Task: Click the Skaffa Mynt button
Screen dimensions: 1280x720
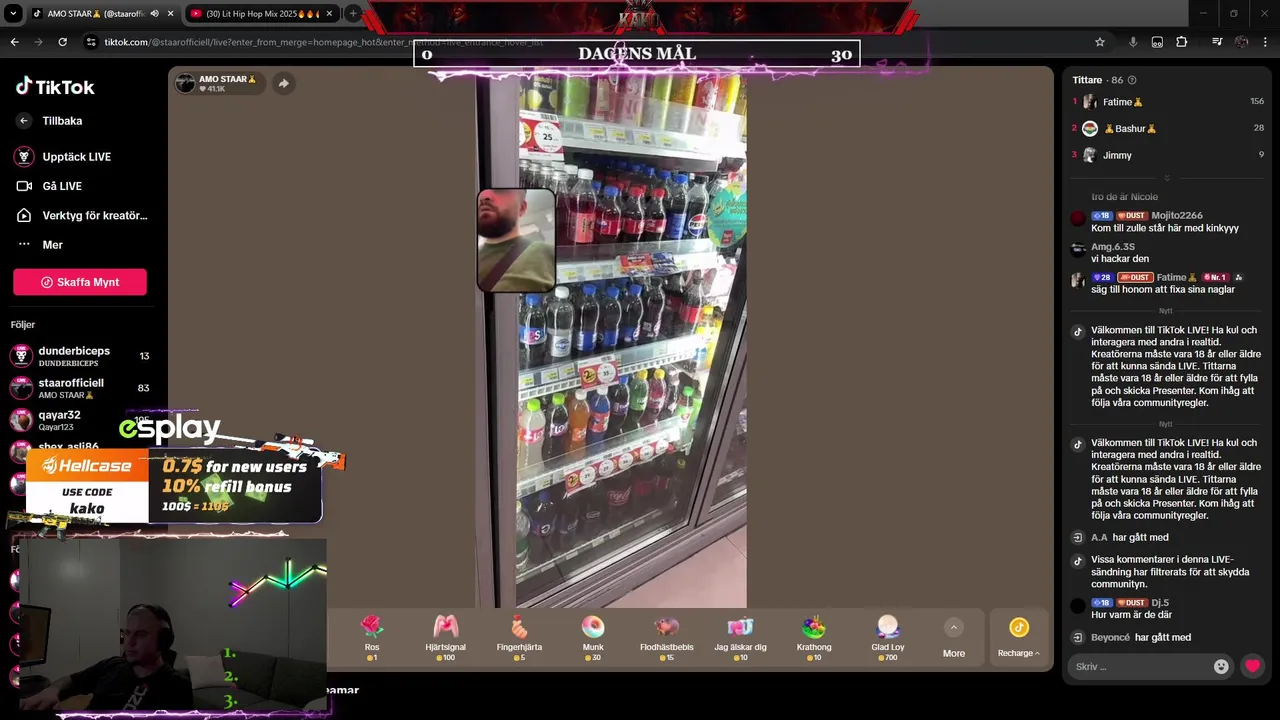Action: pos(80,282)
